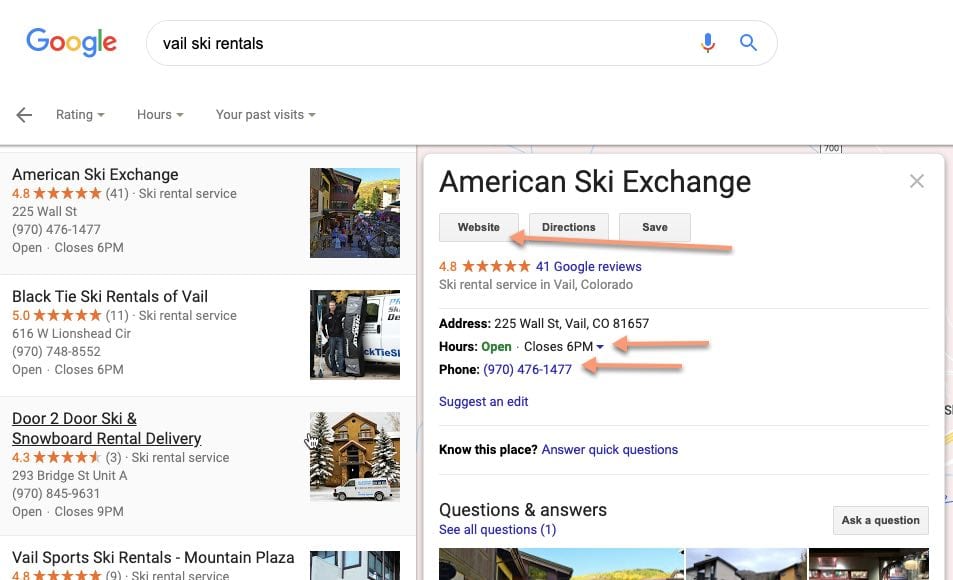Click the 5.0 star rating for Black Tie

pyautogui.click(x=57, y=316)
